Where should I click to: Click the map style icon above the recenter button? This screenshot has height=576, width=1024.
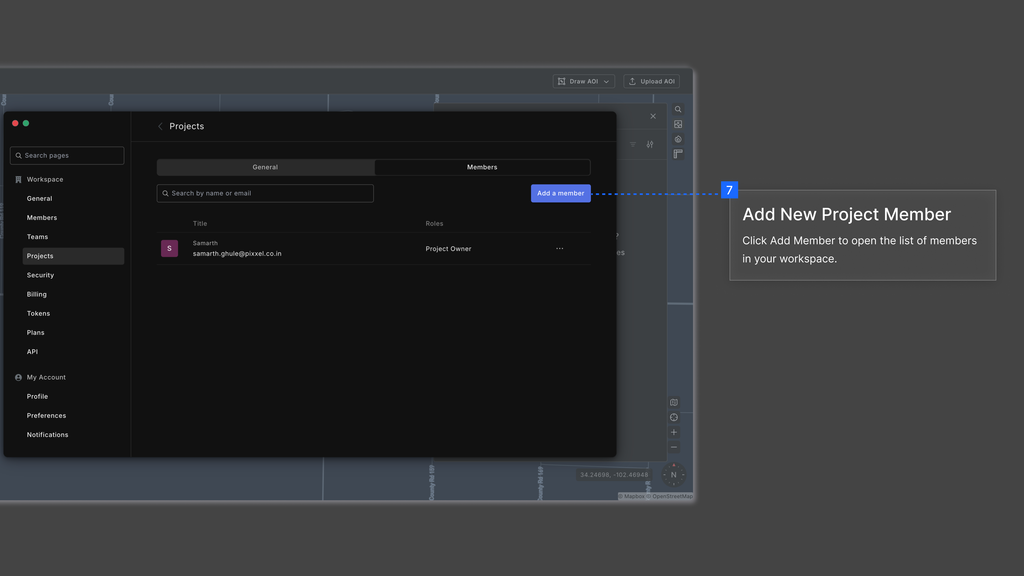pos(674,402)
